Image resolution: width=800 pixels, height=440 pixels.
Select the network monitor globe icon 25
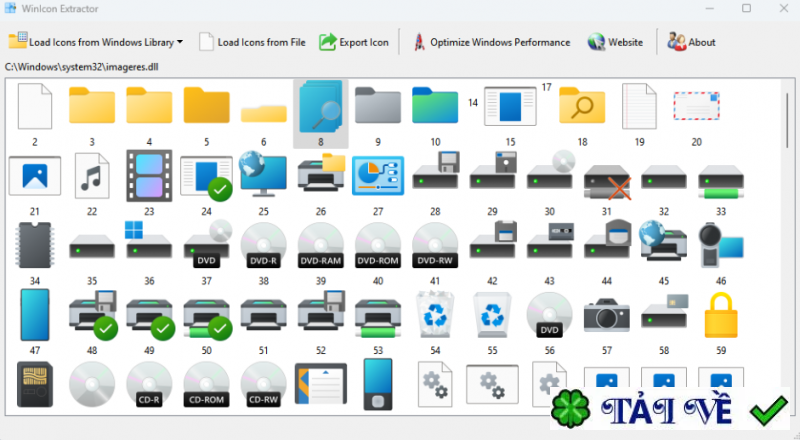point(263,174)
